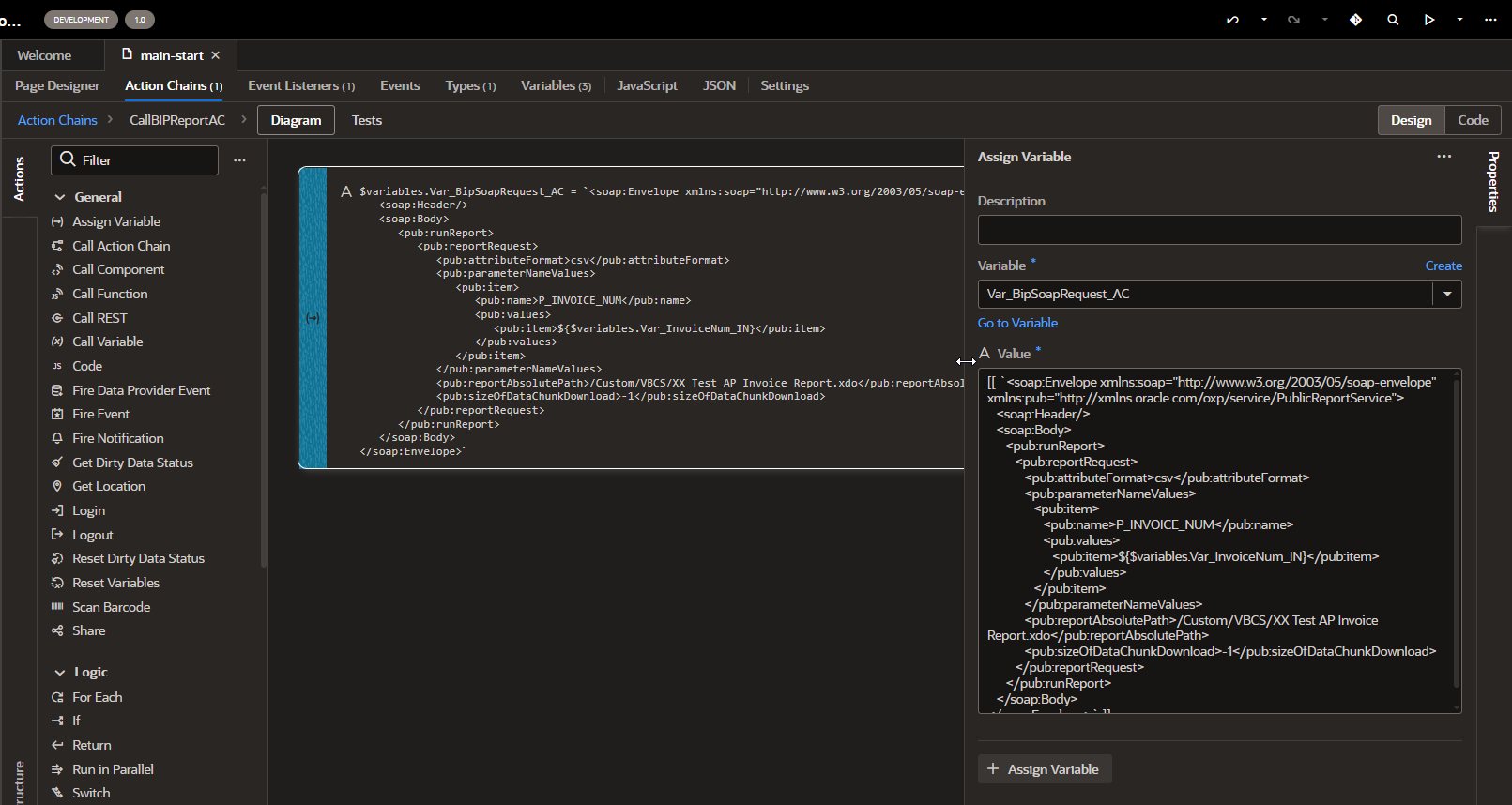Open the Variables tab

[556, 85]
